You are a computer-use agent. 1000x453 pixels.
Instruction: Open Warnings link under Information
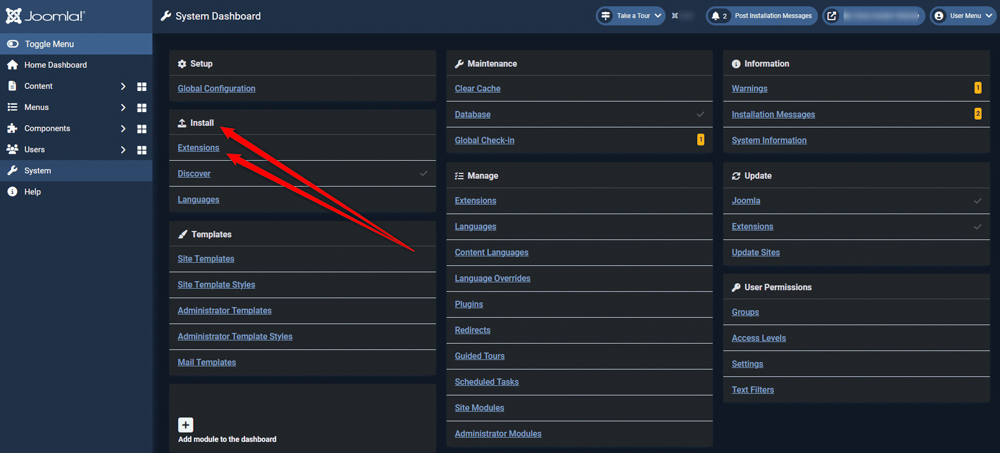click(749, 89)
